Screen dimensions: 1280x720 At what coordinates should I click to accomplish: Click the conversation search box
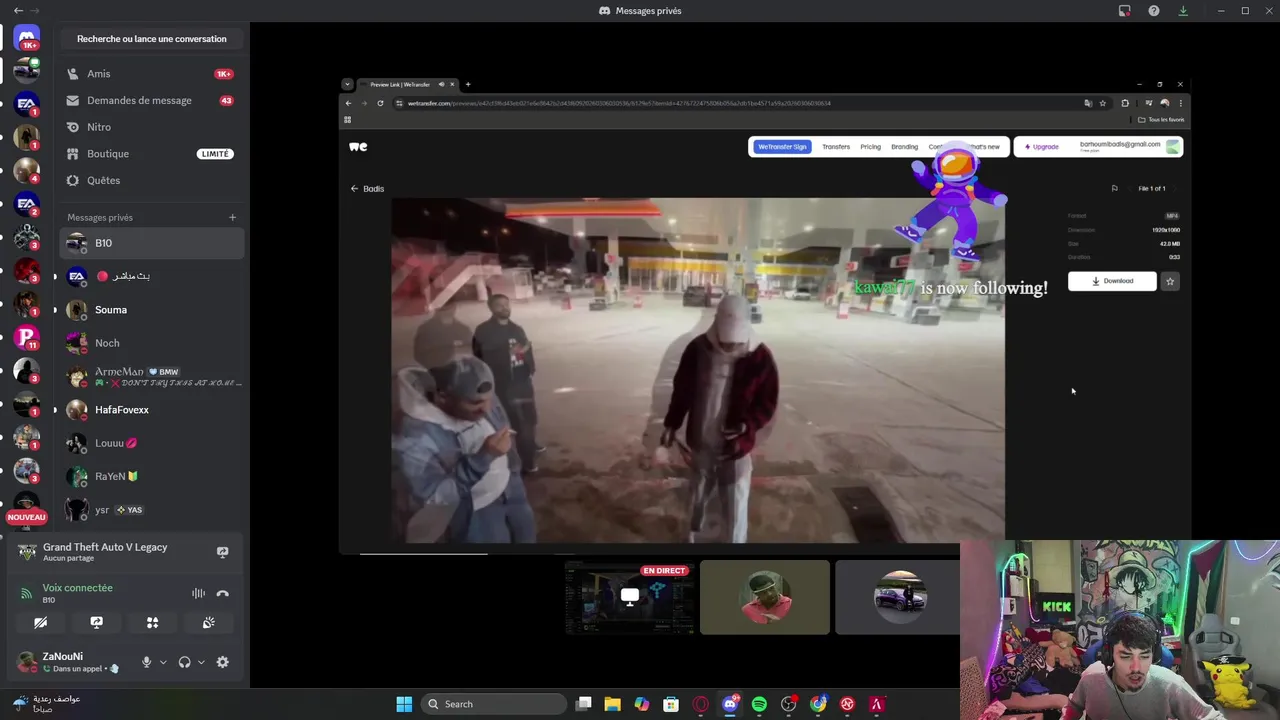point(152,39)
